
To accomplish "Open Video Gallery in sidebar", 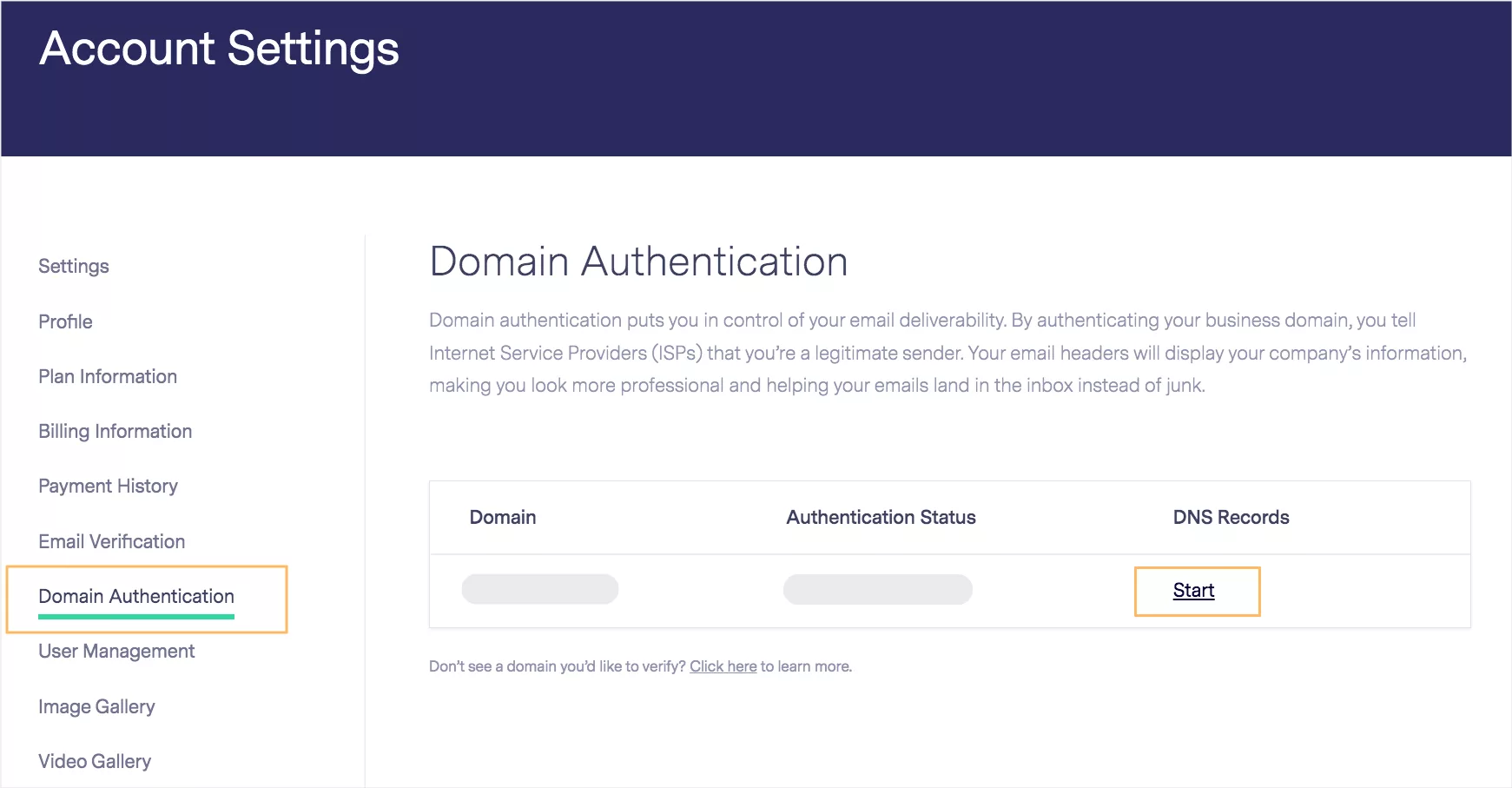I will coord(95,761).
